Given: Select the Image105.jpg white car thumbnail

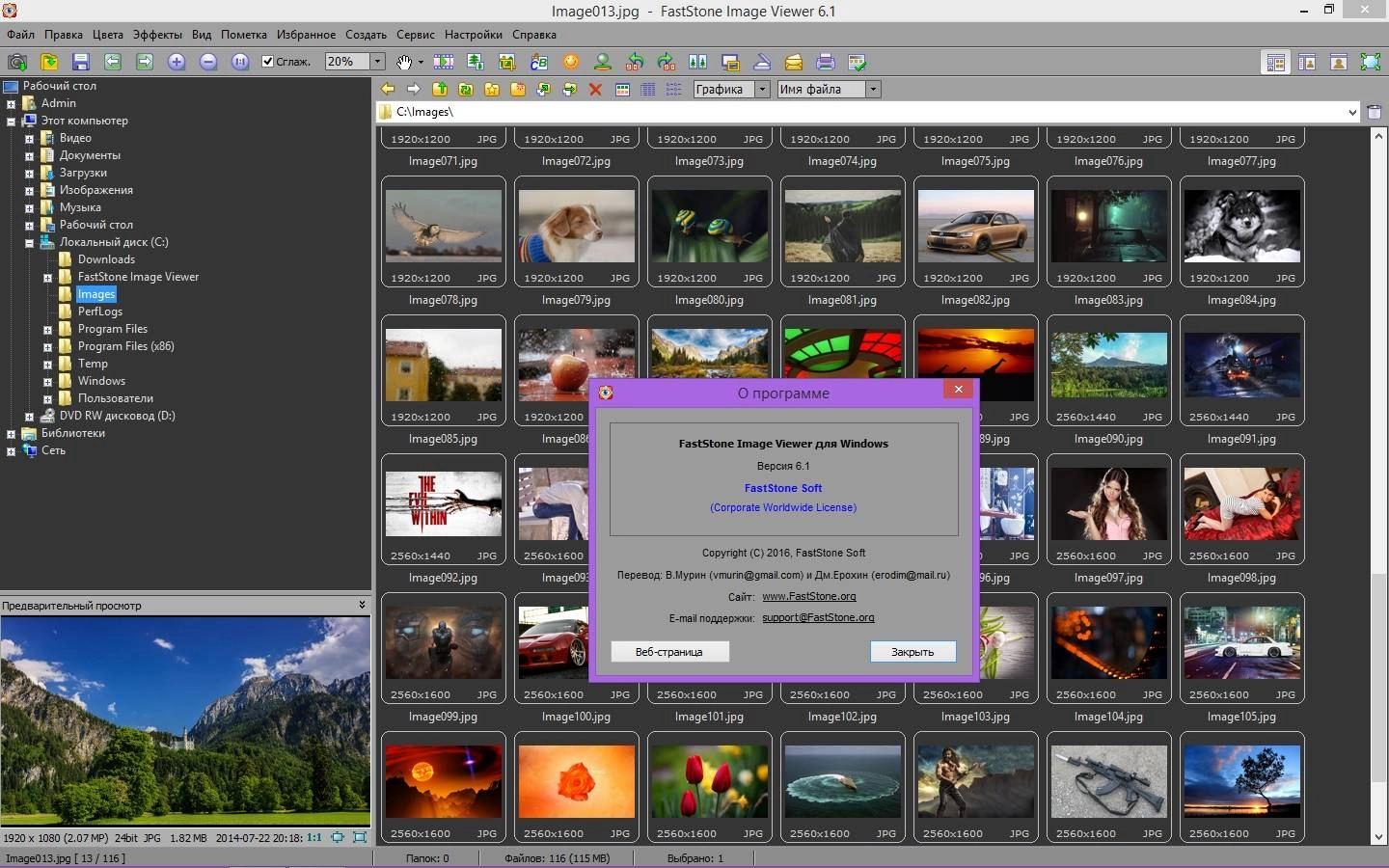Looking at the screenshot, I should [1242, 648].
